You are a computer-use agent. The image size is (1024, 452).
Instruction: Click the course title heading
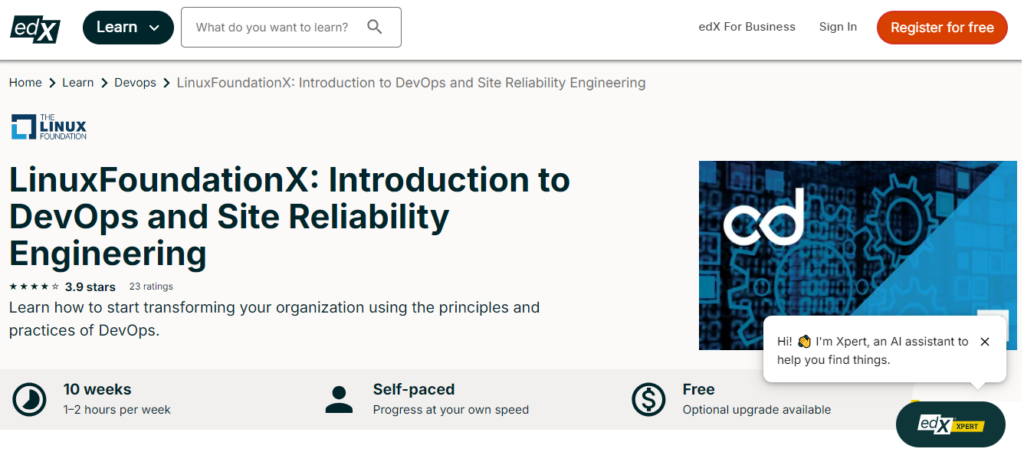point(289,217)
